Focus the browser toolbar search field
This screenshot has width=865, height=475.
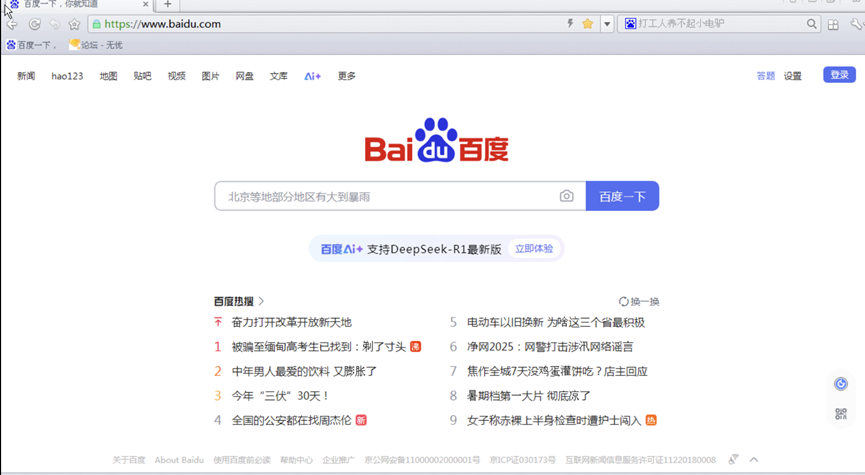(x=720, y=24)
